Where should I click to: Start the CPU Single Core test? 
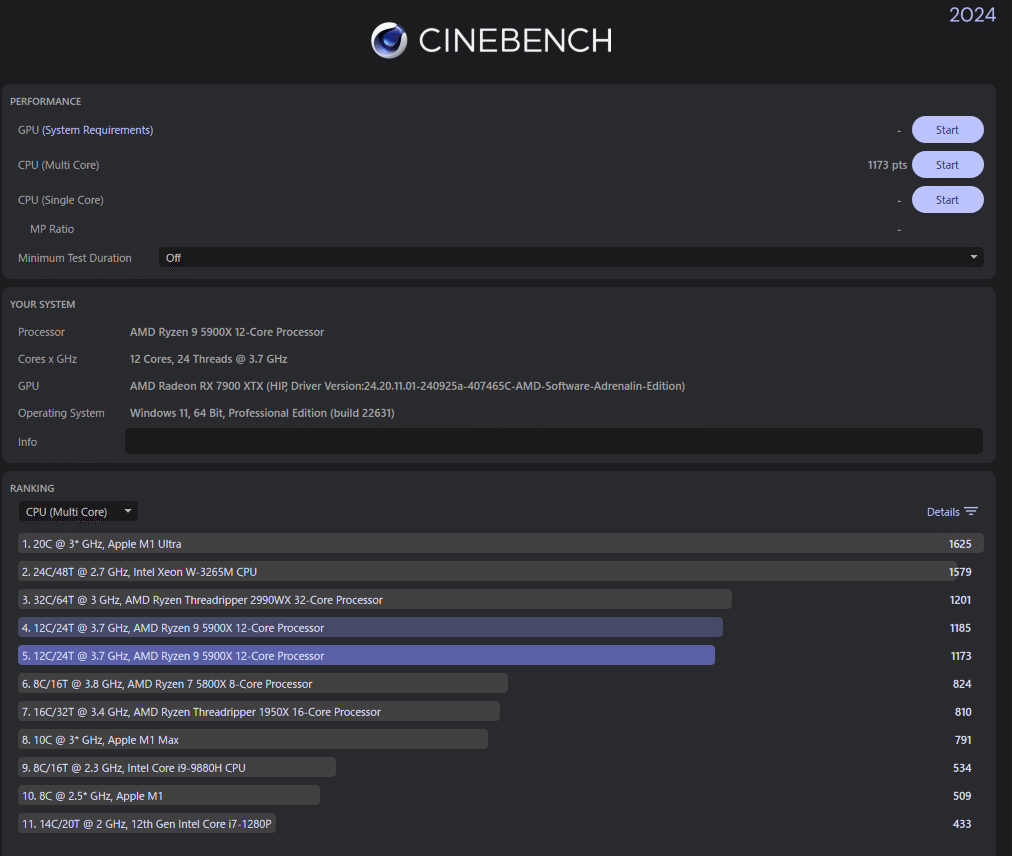pyautogui.click(x=947, y=200)
